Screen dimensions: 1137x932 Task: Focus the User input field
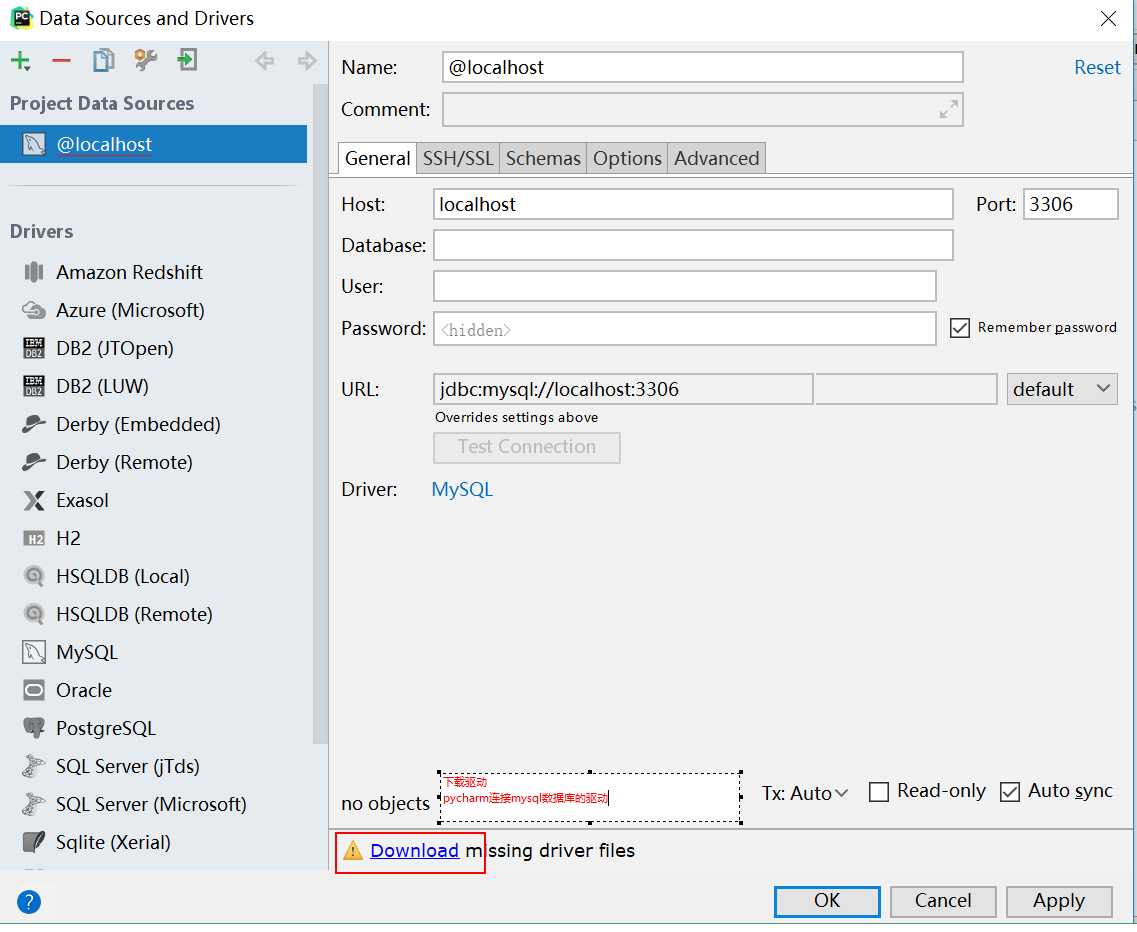pyautogui.click(x=685, y=286)
